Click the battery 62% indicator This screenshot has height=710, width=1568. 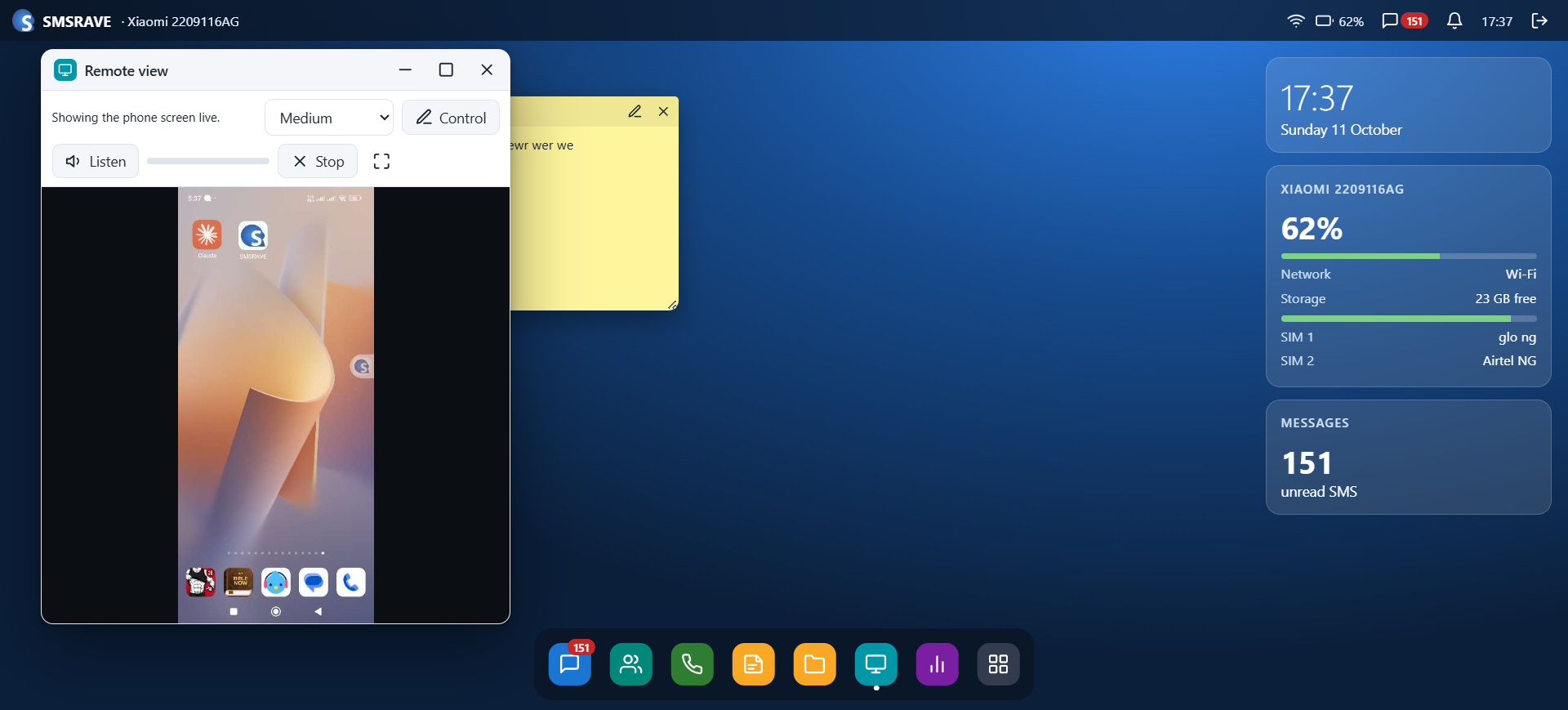coord(1339,21)
